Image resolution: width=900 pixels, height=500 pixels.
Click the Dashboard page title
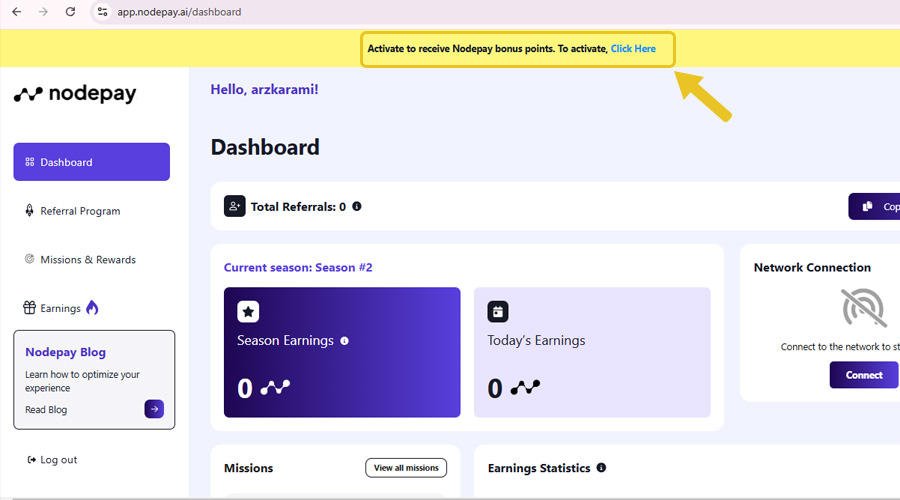click(265, 147)
